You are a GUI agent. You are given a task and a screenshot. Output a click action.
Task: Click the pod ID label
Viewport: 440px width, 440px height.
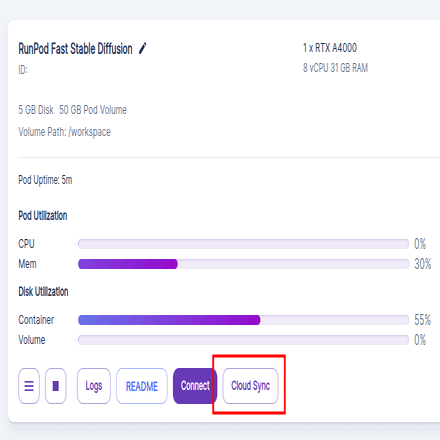pyautogui.click(x=23, y=70)
